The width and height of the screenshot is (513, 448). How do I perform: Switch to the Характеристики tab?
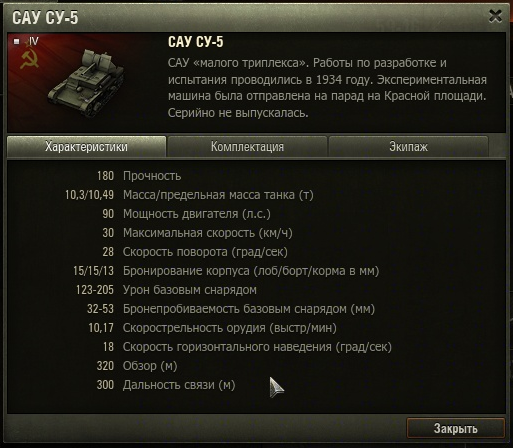pyautogui.click(x=86, y=147)
